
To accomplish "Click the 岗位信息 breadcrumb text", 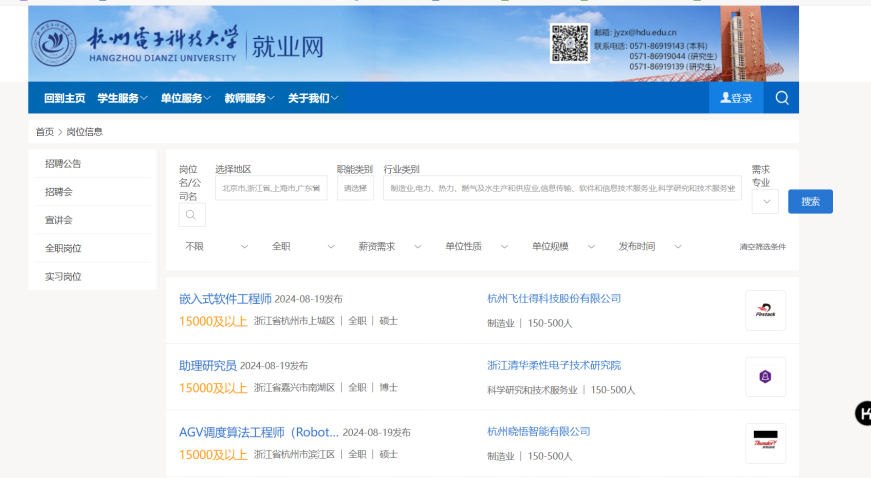I will point(84,132).
